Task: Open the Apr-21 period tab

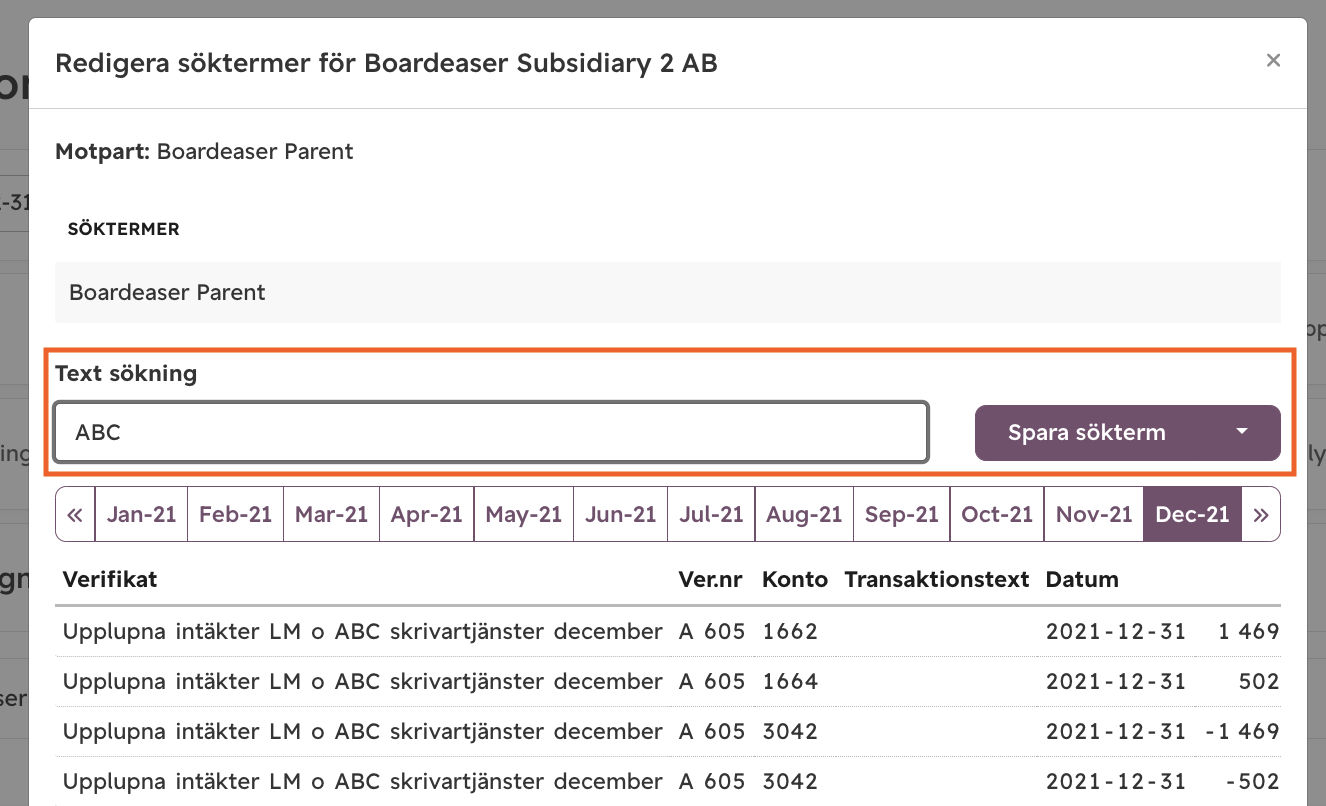Action: tap(426, 514)
